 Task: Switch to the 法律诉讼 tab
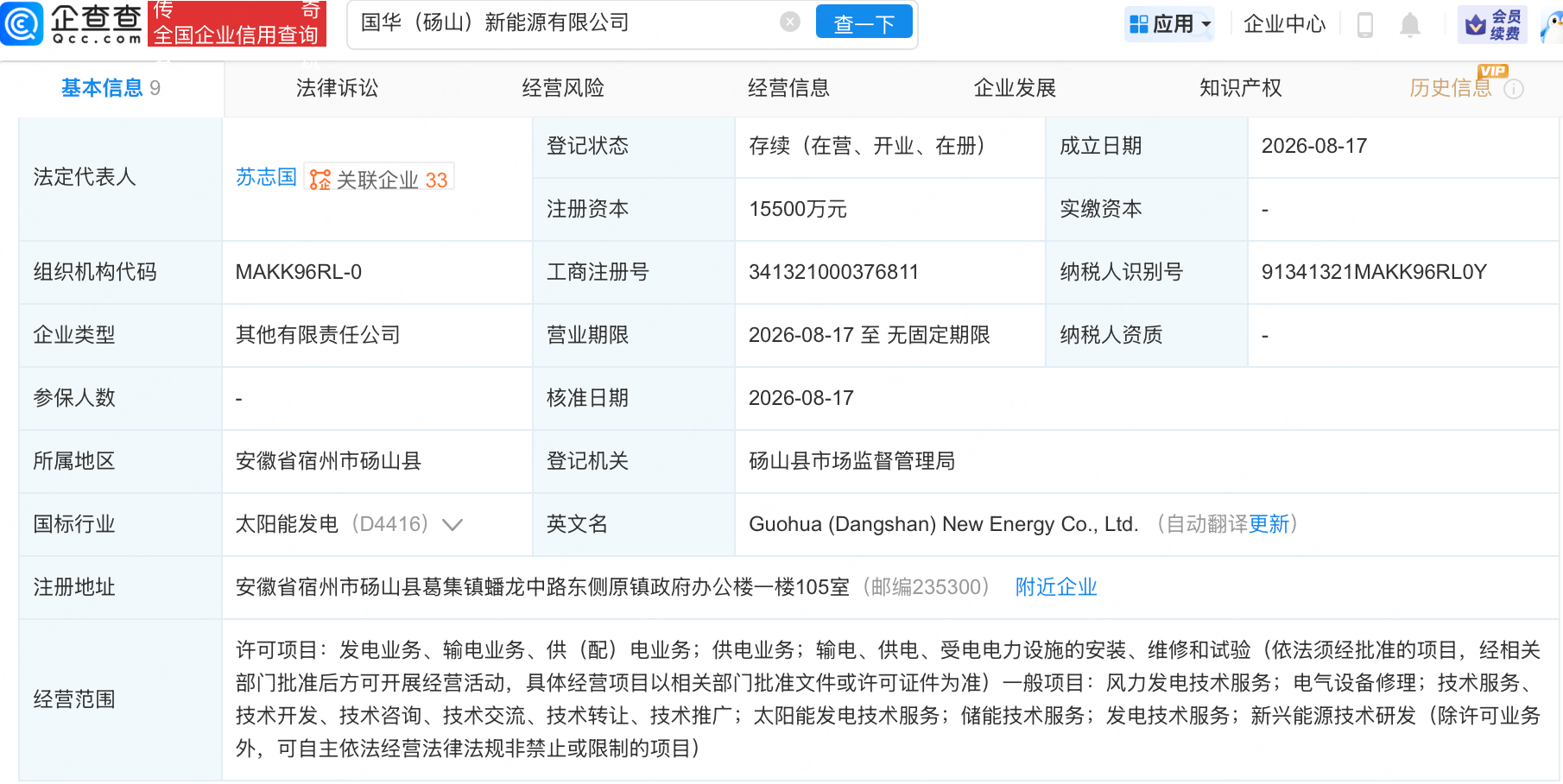[337, 88]
